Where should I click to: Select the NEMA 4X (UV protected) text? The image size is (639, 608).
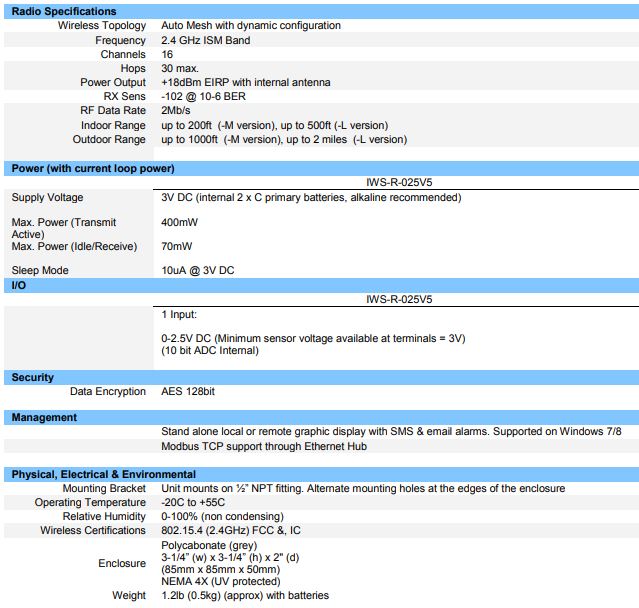coord(221,581)
